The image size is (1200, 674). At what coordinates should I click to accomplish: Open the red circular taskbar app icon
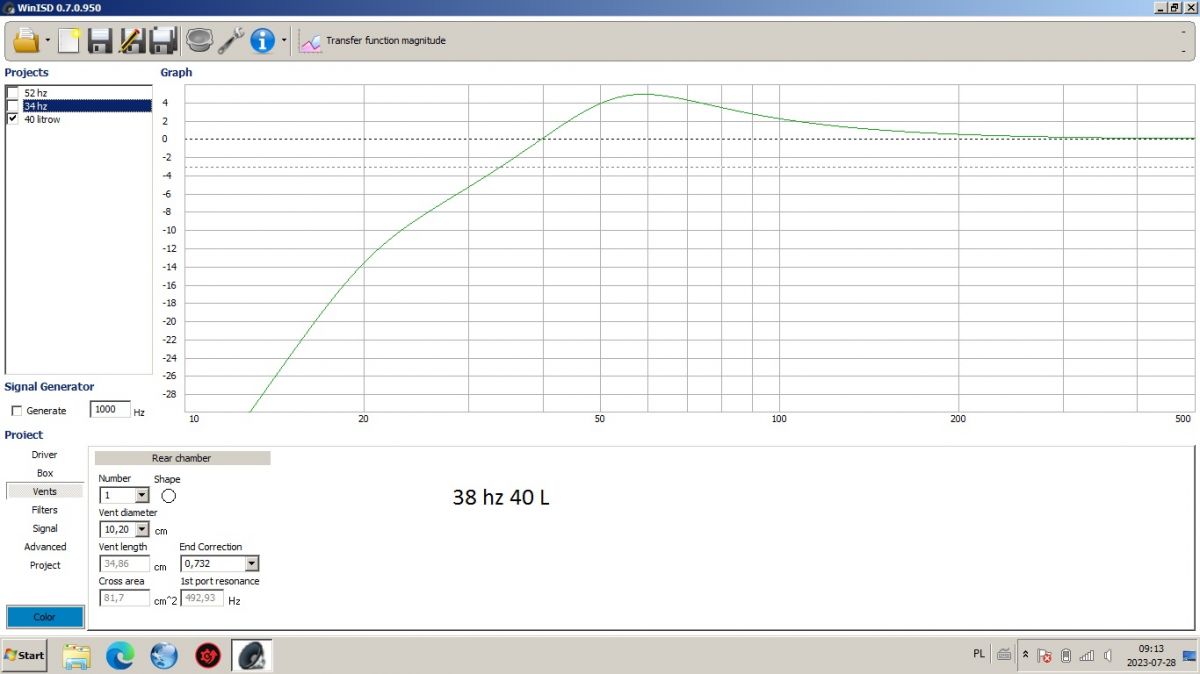[x=208, y=656]
